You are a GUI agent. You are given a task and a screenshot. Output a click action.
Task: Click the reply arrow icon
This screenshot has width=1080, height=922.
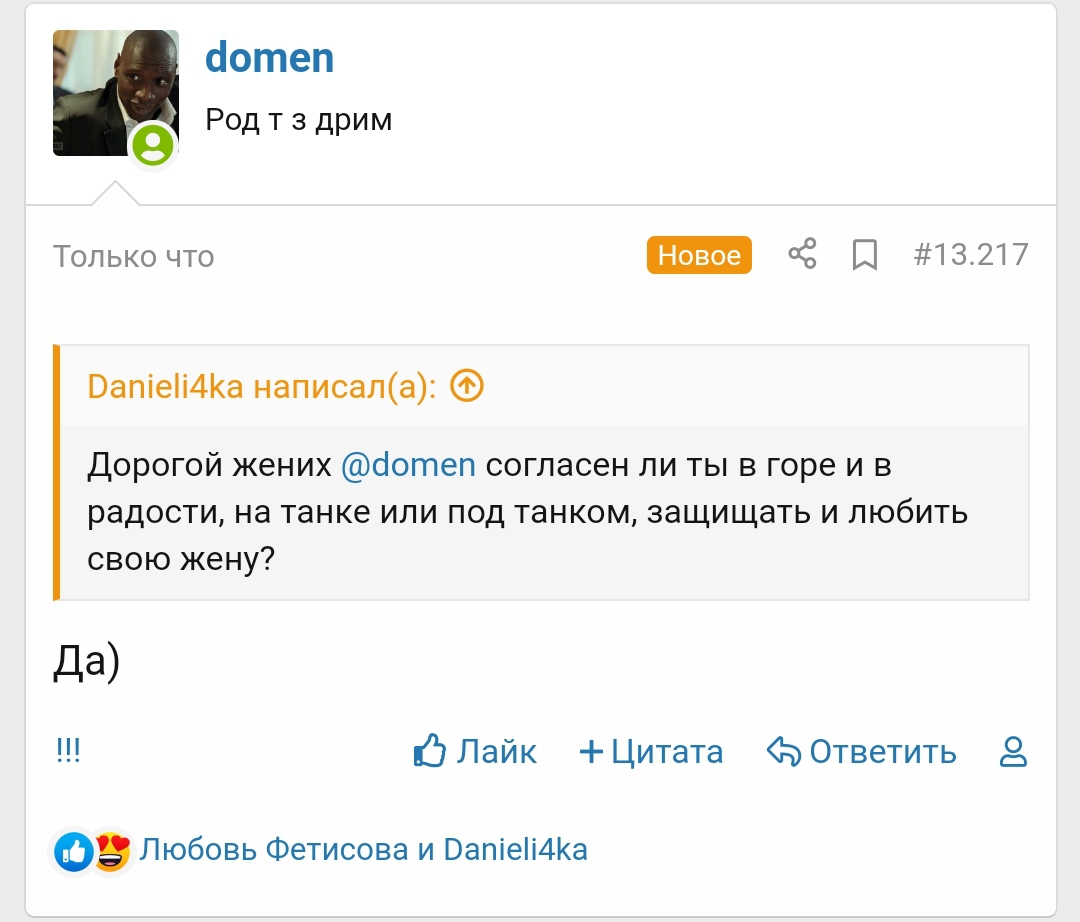pyautogui.click(x=784, y=752)
